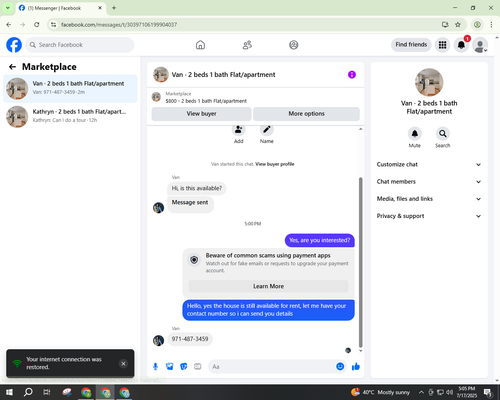Open Windows taskbar search
This screenshot has height=400, width=500.
click(28, 392)
